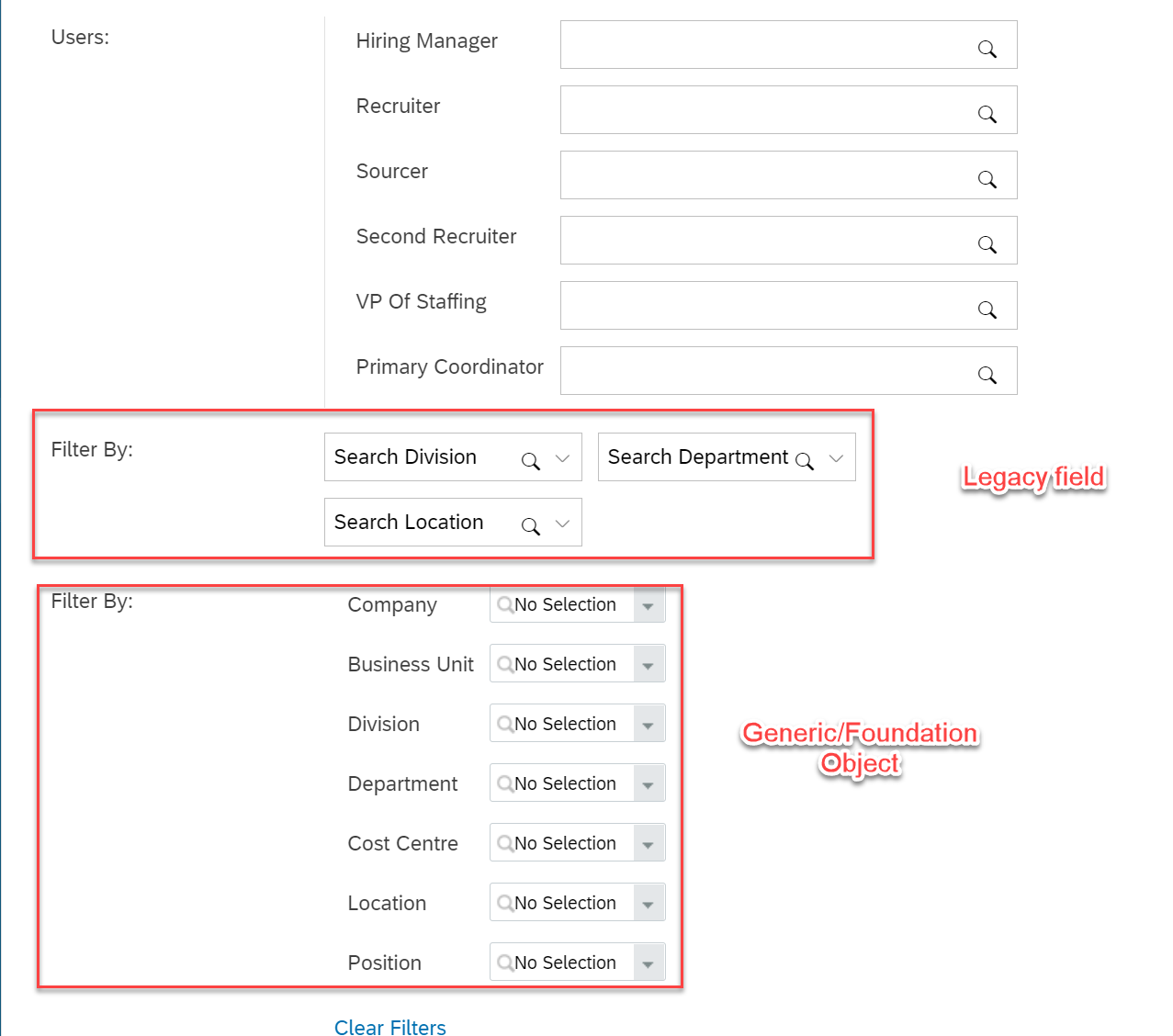Image resolution: width=1173 pixels, height=1036 pixels.
Task: Click the Position 'No Selection' text
Action: [565, 963]
